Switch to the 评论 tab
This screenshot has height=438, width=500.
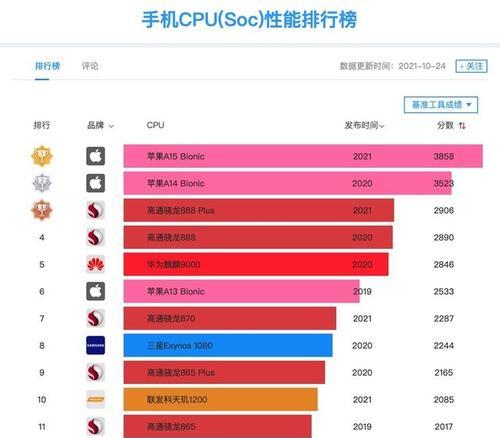[x=90, y=66]
